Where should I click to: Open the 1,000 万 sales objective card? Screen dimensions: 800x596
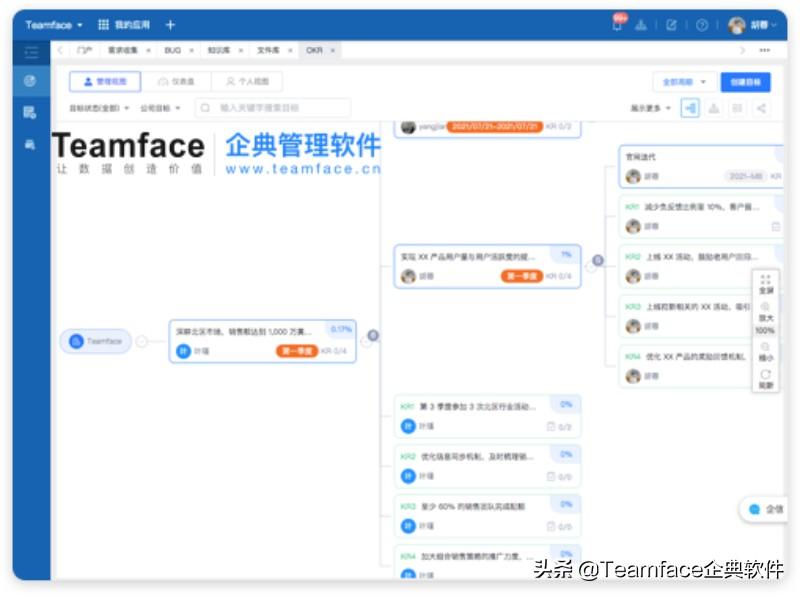click(262, 341)
